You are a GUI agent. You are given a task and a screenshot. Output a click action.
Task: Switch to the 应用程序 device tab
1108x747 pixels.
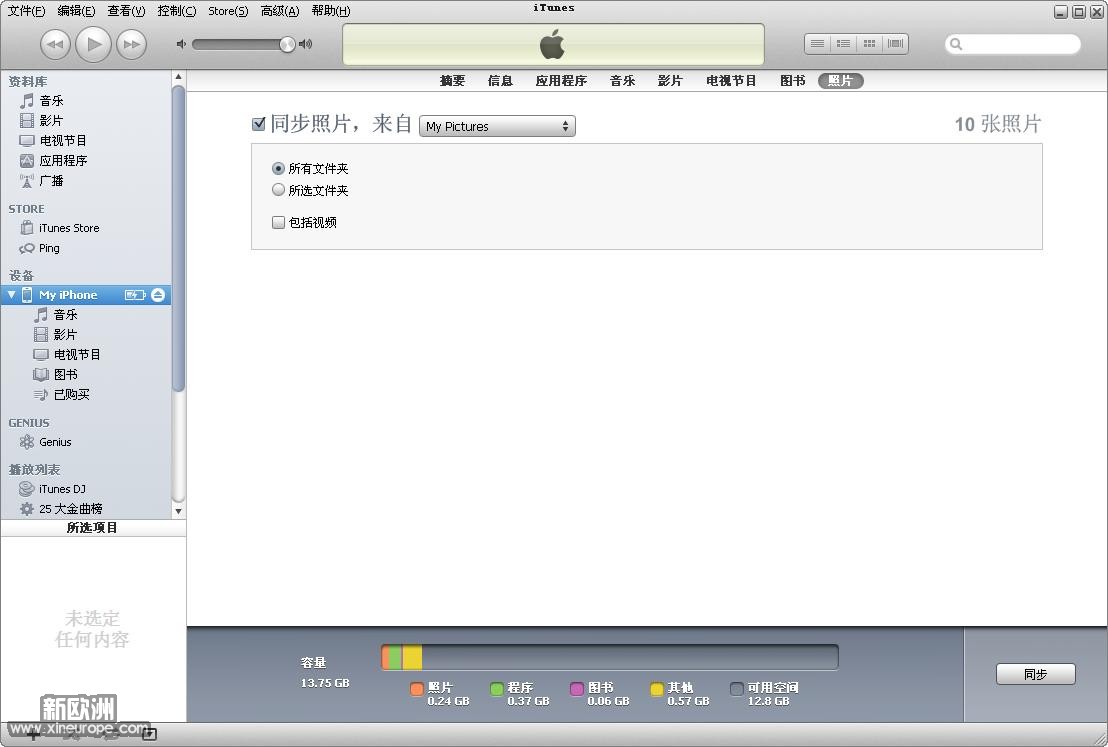[561, 81]
